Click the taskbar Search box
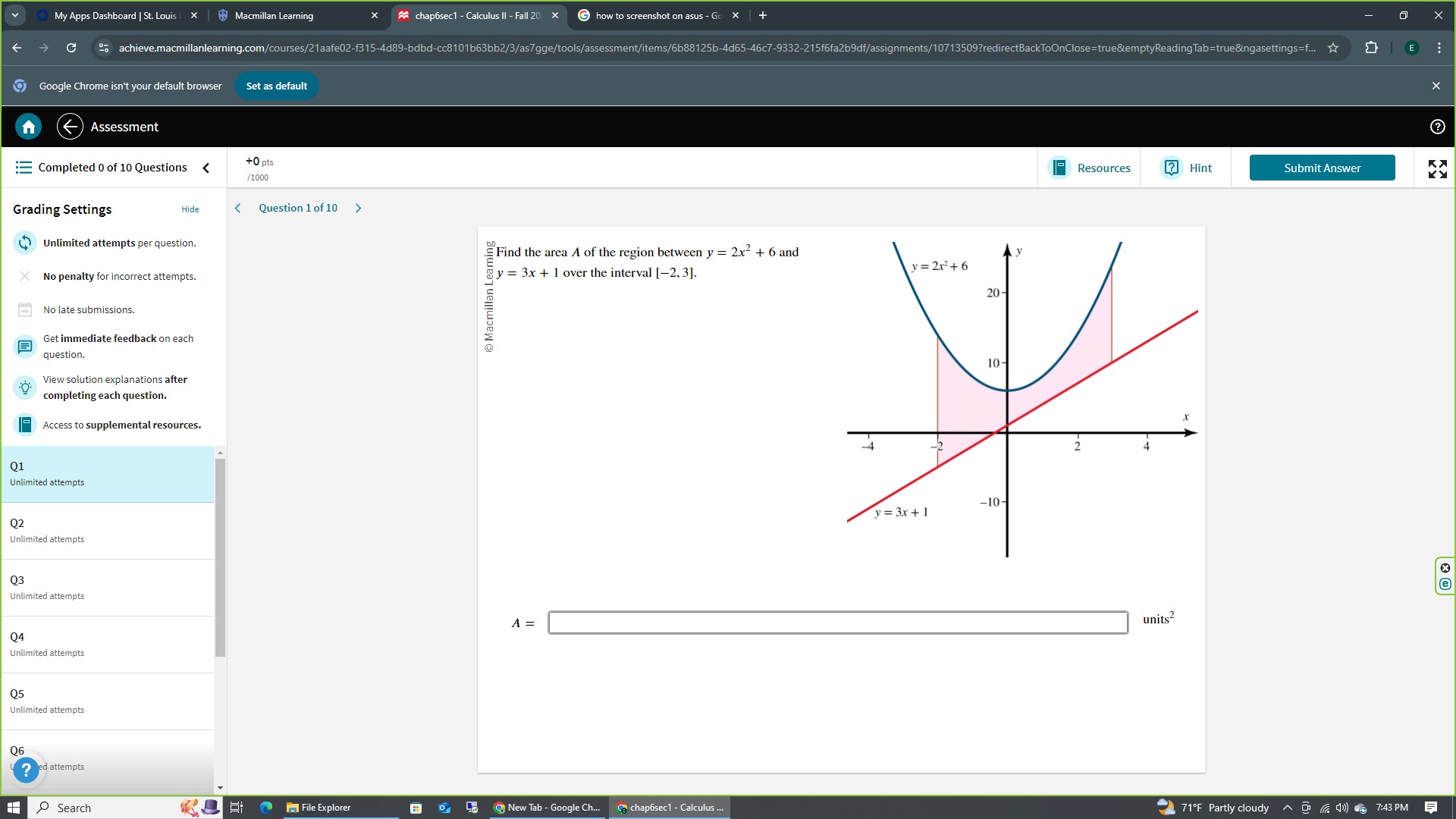 pyautogui.click(x=125, y=808)
